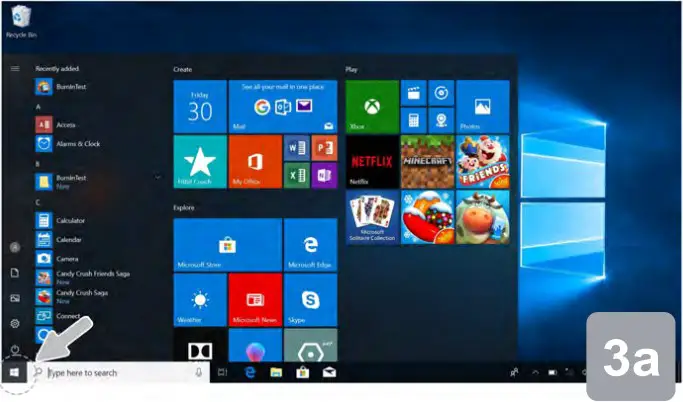Image resolution: width=683 pixels, height=402 pixels.
Task: Click the Power icon in Start sidebar
Action: [x=15, y=349]
